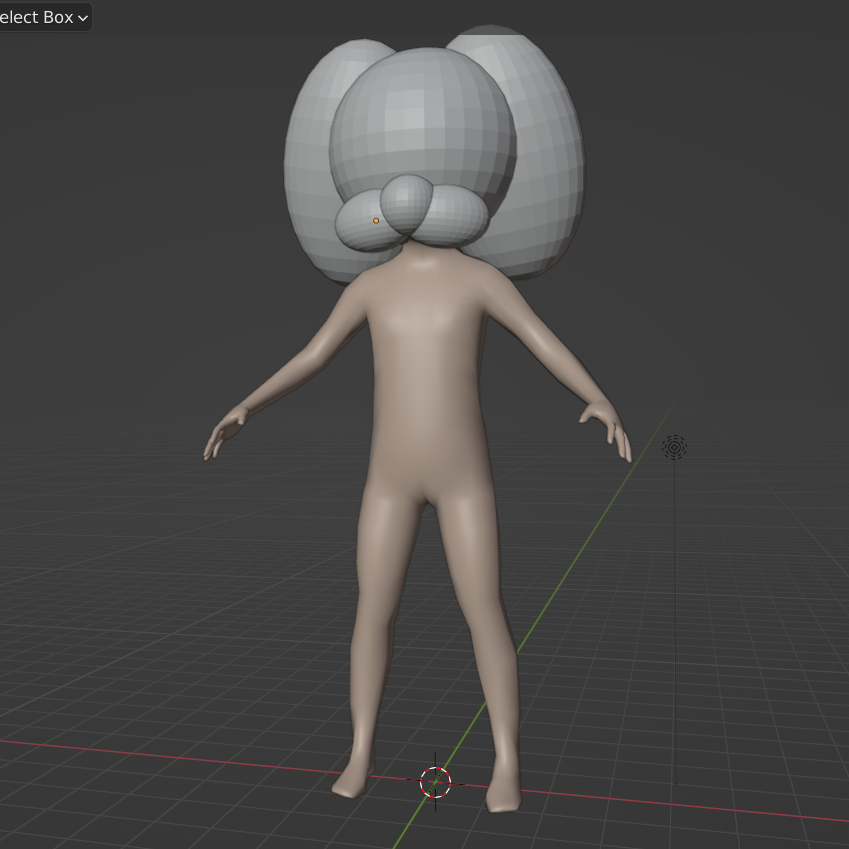Select the small middle sphere below the head

[407, 203]
